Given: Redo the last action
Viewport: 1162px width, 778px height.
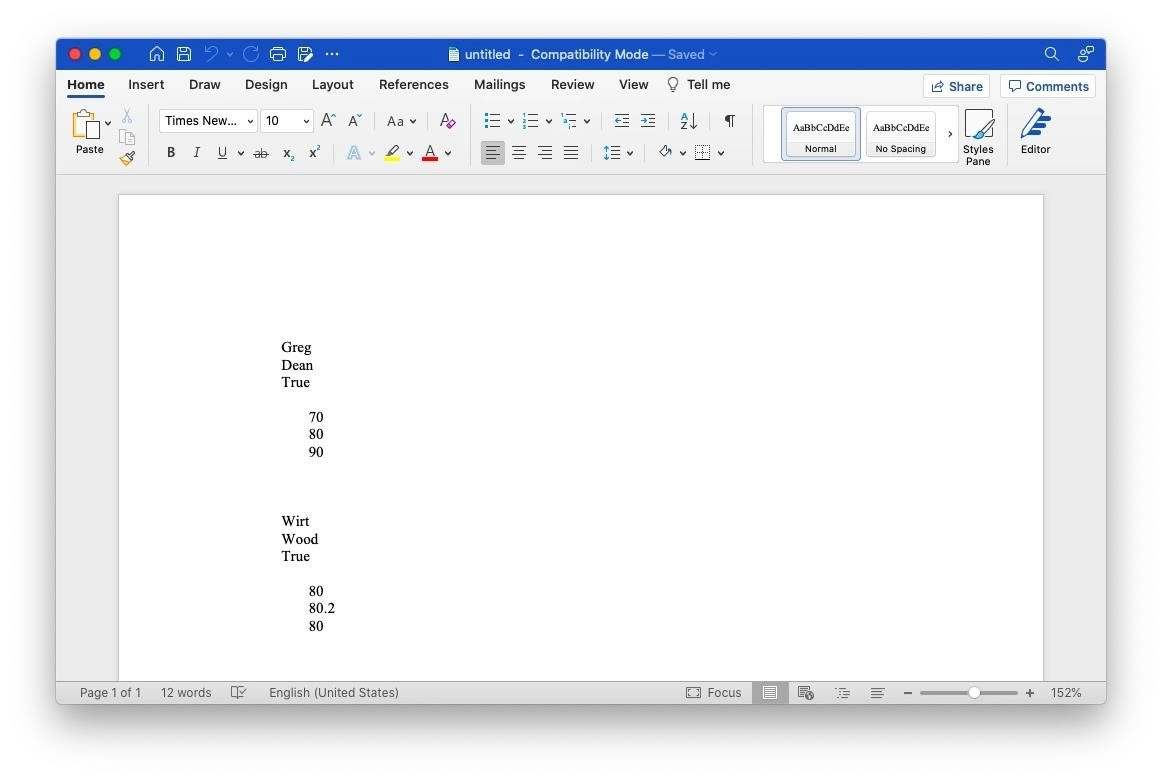Looking at the screenshot, I should [251, 54].
